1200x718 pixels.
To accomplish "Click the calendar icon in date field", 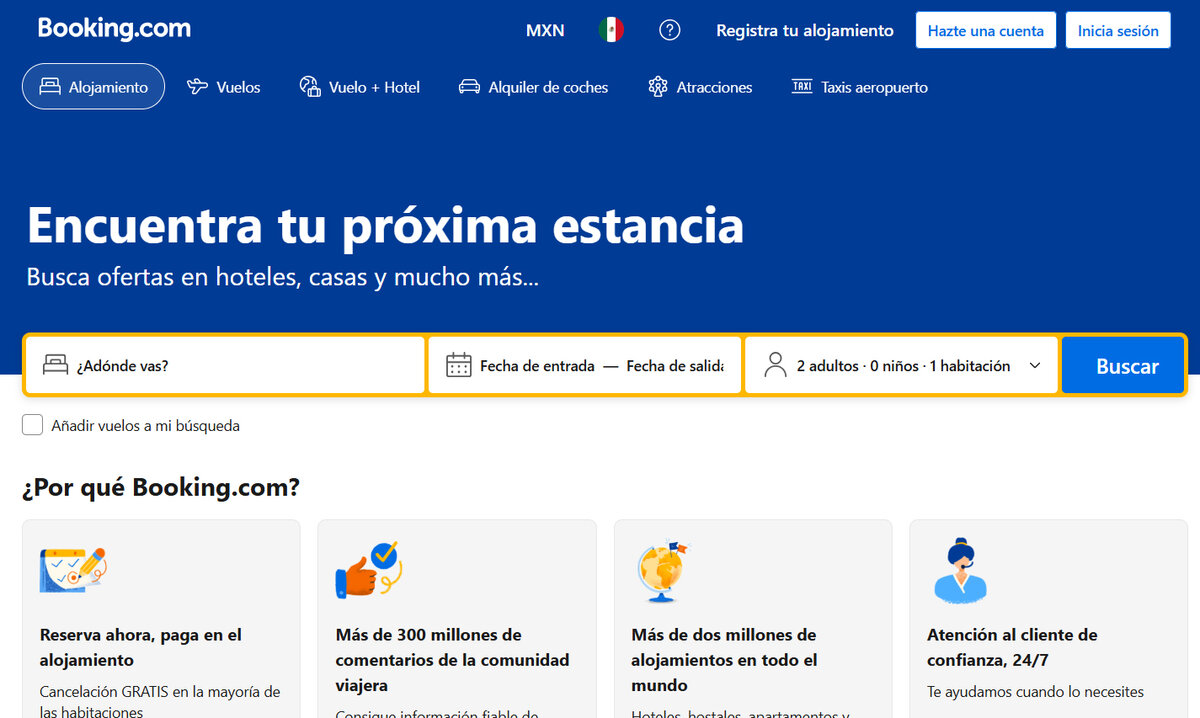I will click(458, 365).
